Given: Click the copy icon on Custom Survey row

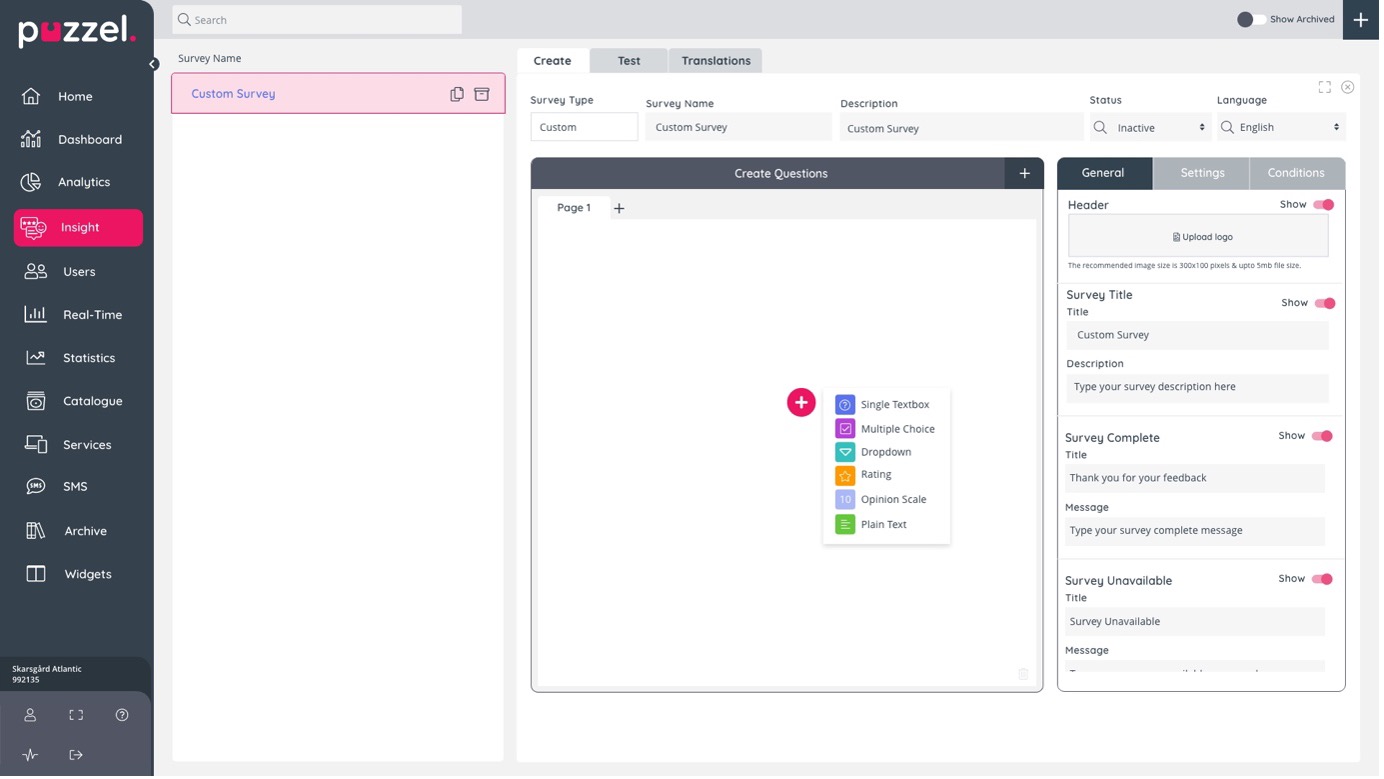Looking at the screenshot, I should pyautogui.click(x=458, y=94).
